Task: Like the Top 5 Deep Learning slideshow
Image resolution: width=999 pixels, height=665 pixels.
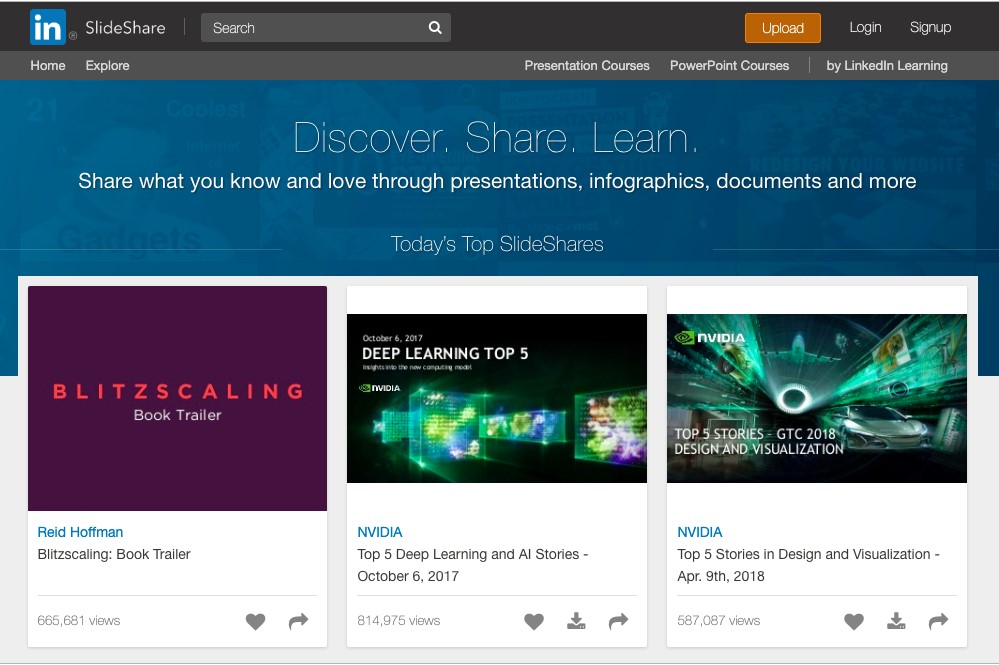Action: [x=534, y=621]
